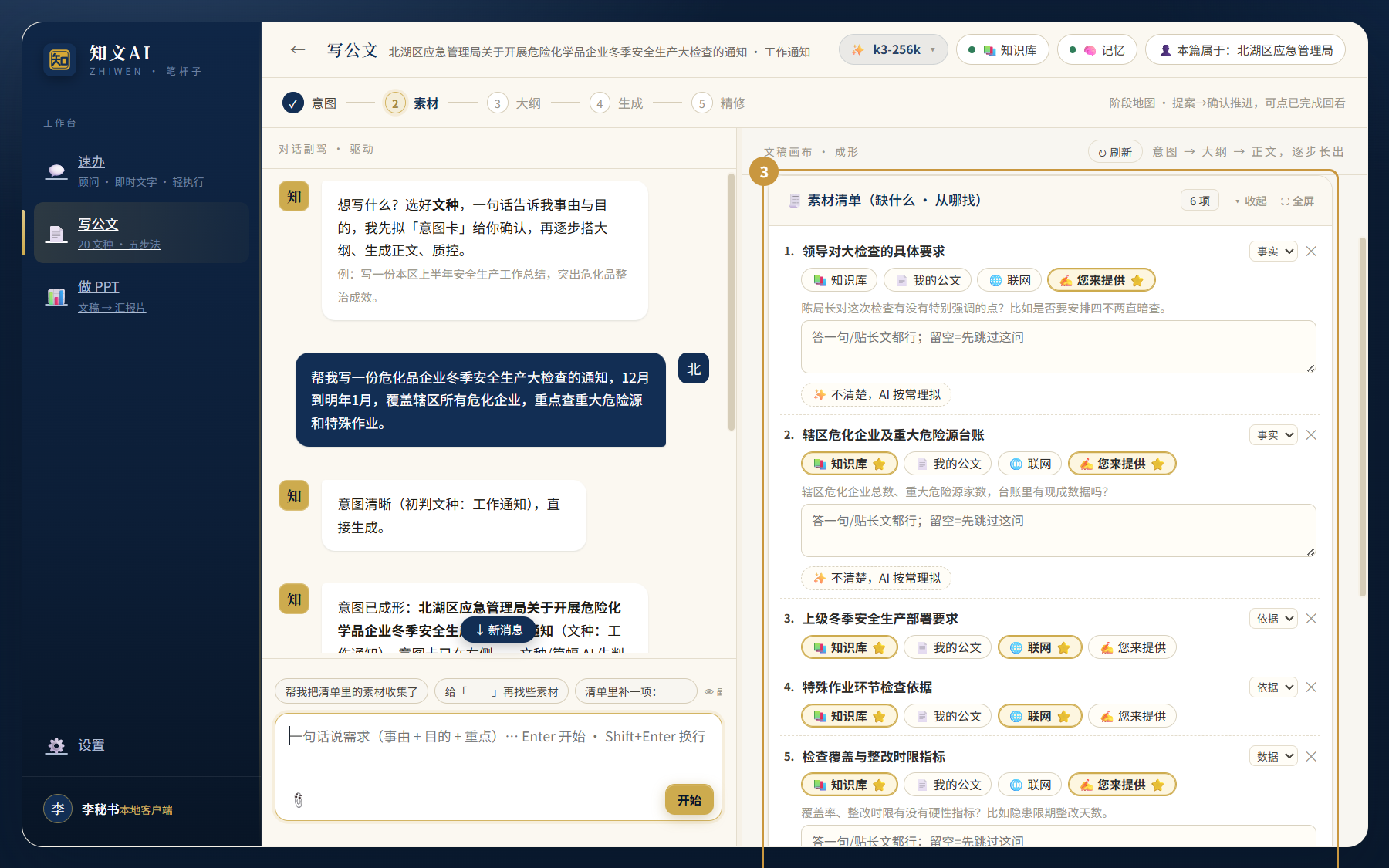Viewport: 1389px width, 868px height.
Task: Click the 知文AI logo icon
Action: 59,59
